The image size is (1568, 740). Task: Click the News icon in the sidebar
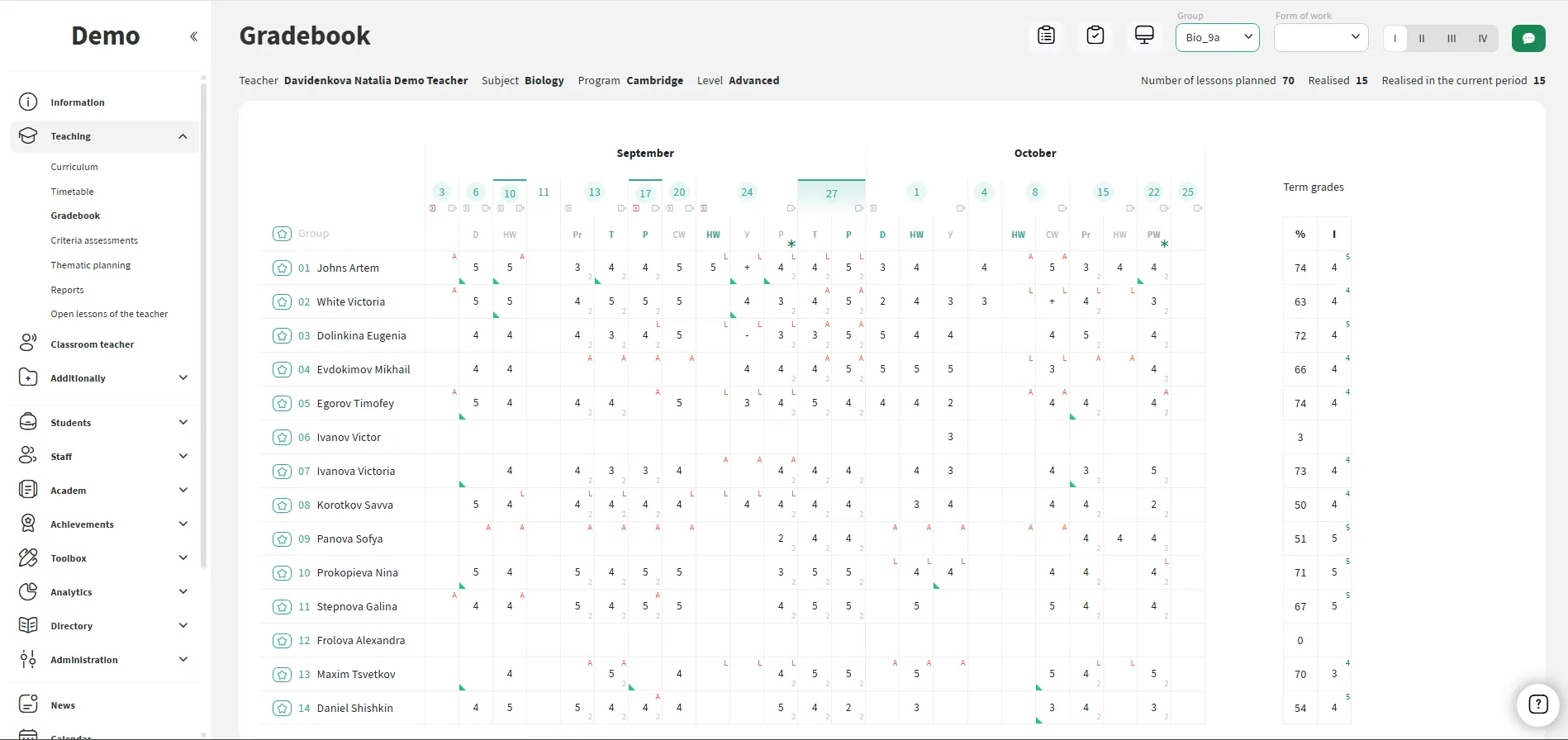(28, 704)
